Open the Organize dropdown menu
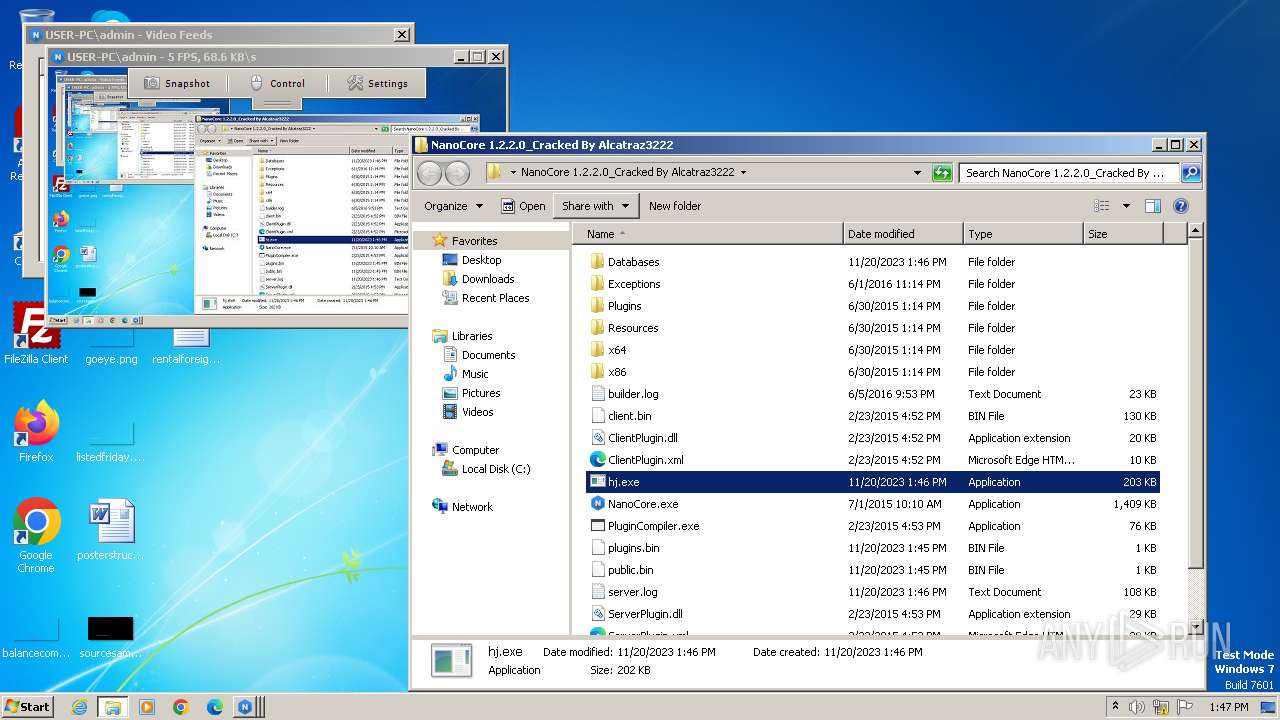 coord(453,206)
